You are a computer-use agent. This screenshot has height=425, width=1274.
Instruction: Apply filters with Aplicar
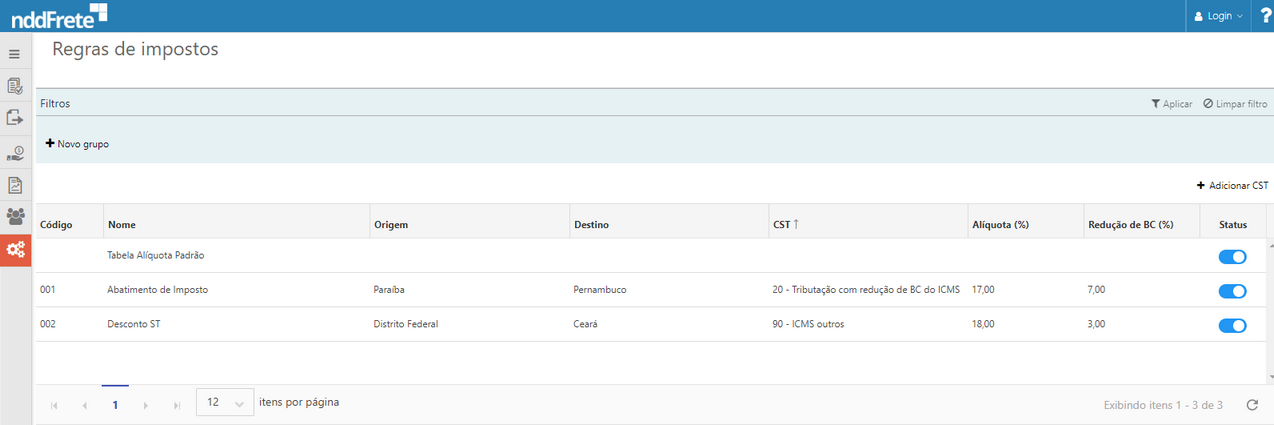pyautogui.click(x=1171, y=104)
